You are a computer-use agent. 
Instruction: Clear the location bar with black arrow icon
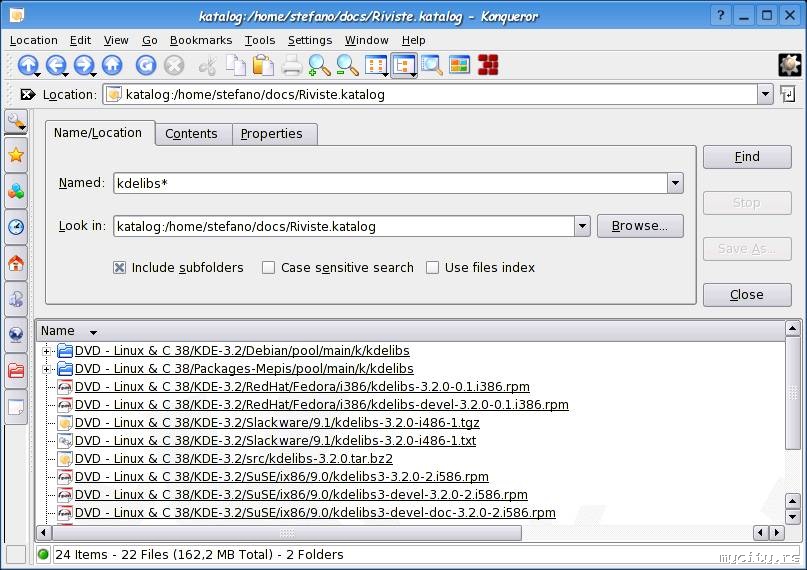[27, 95]
